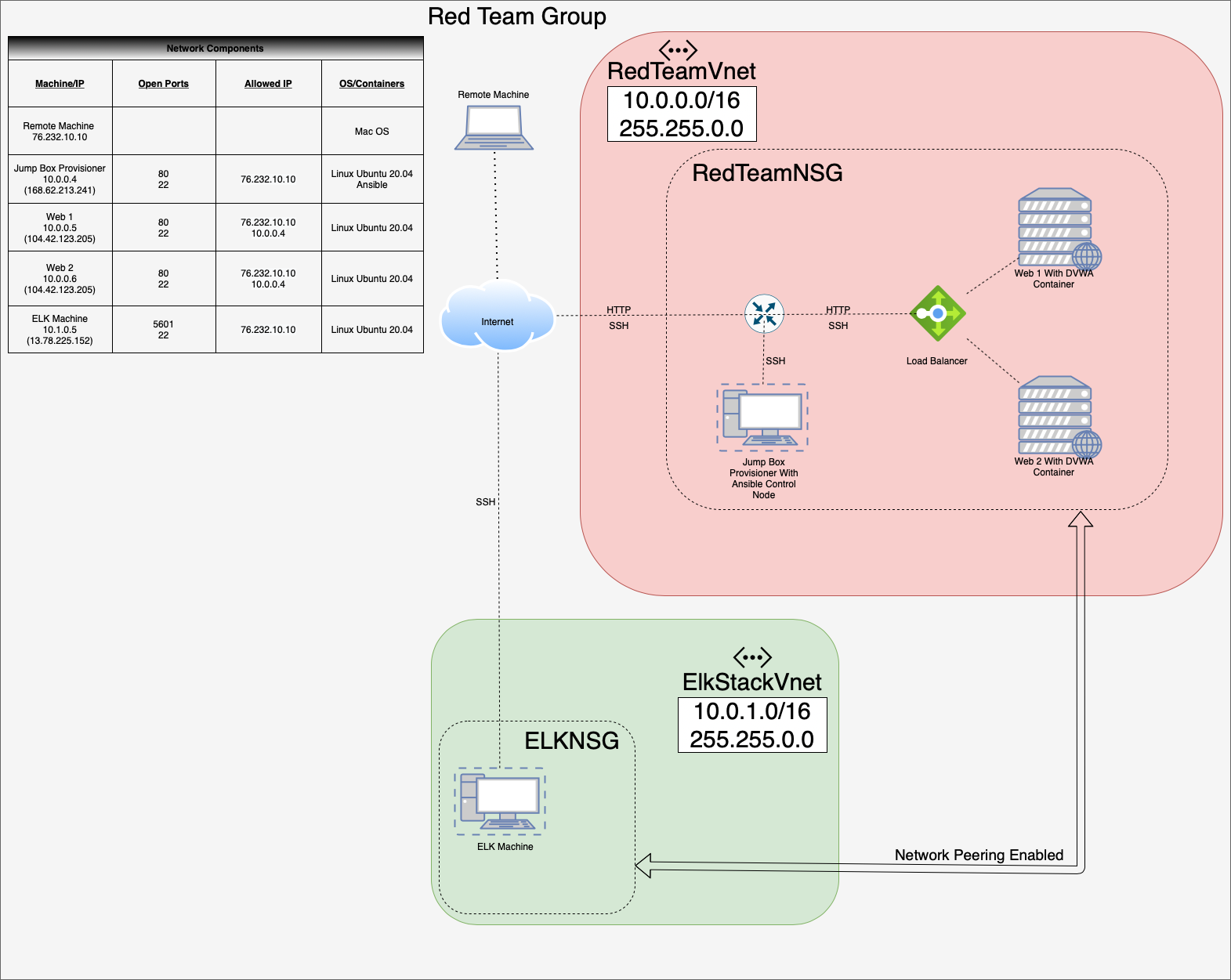Click the ELK Machine computer icon
Viewport: 1231px width, 980px height.
(500, 801)
